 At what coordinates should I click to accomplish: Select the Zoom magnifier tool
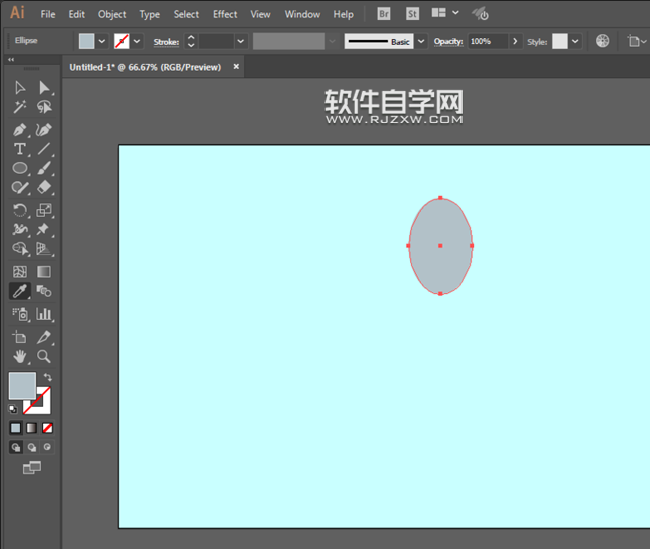[x=44, y=356]
